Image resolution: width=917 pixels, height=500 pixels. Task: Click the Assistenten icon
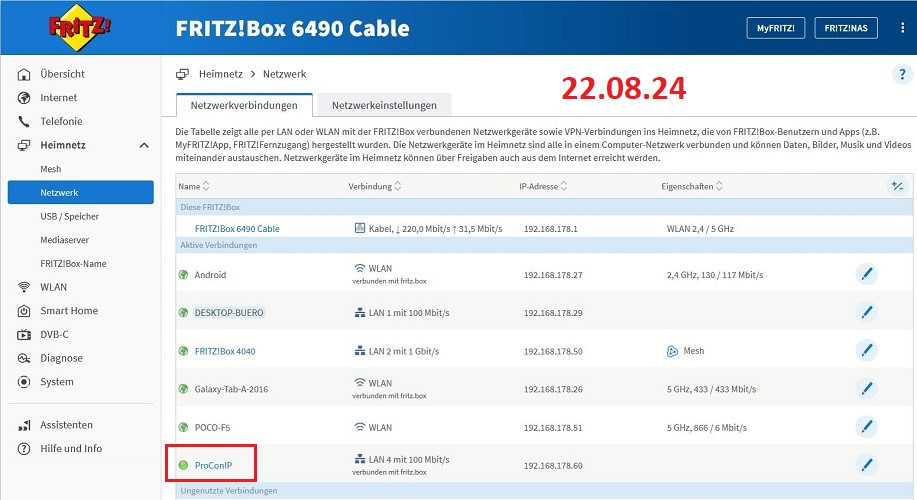[x=24, y=425]
